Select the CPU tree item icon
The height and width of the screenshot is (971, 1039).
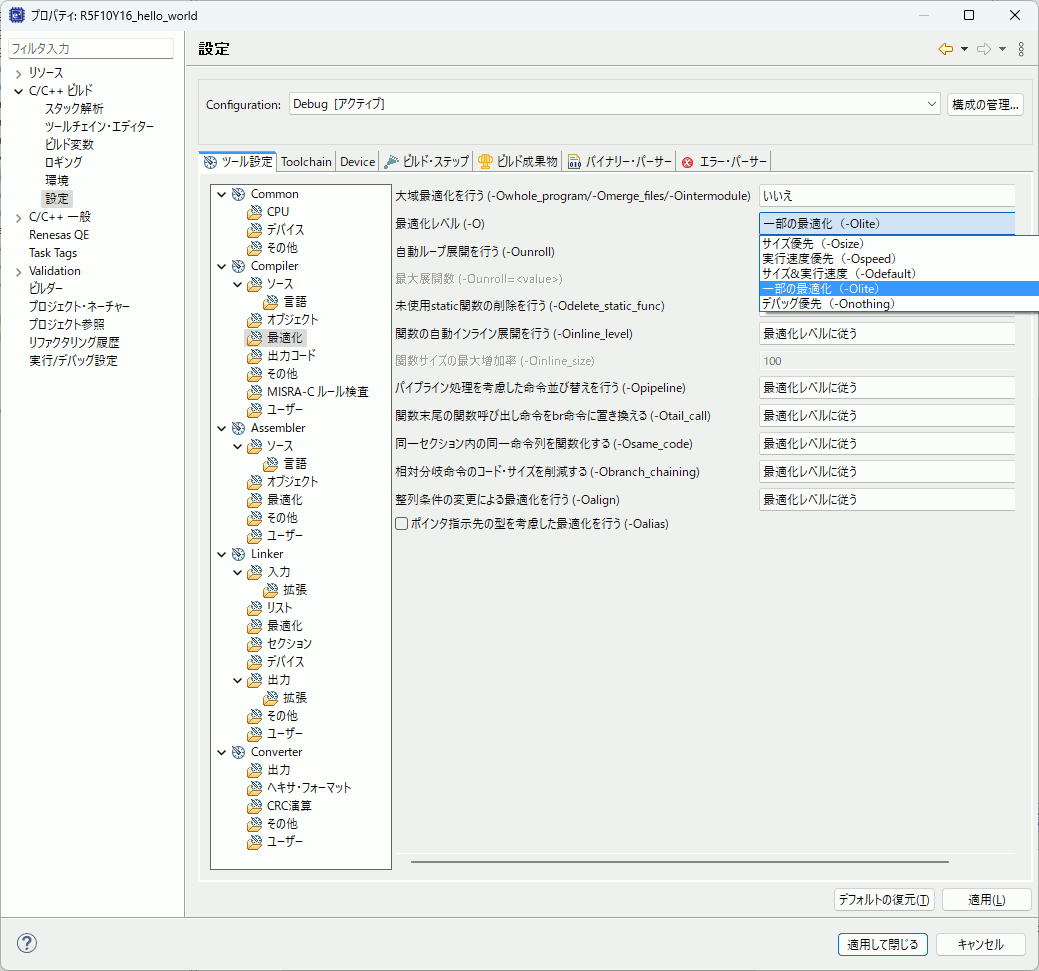[x=256, y=212]
